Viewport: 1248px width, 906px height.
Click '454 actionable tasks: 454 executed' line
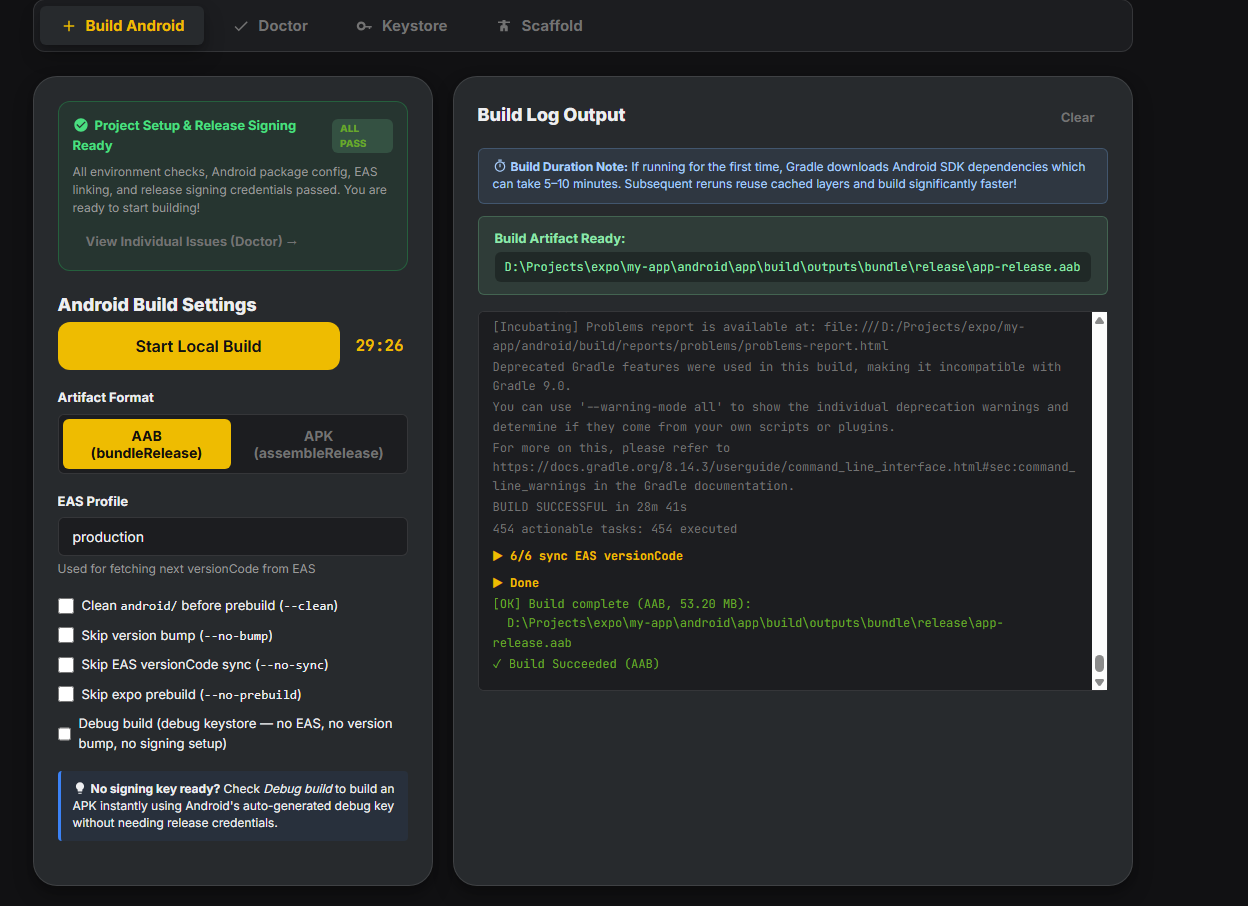pos(615,529)
